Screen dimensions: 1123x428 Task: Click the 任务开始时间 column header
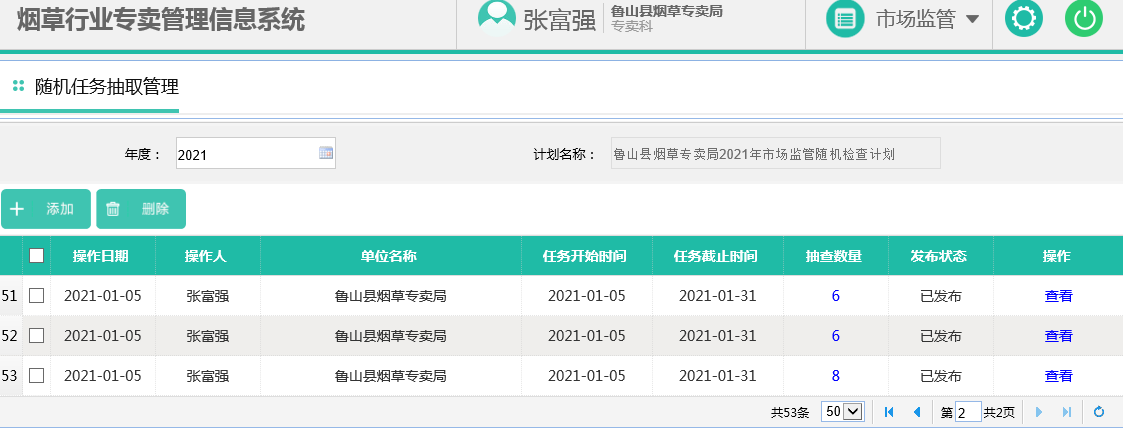pyautogui.click(x=585, y=256)
